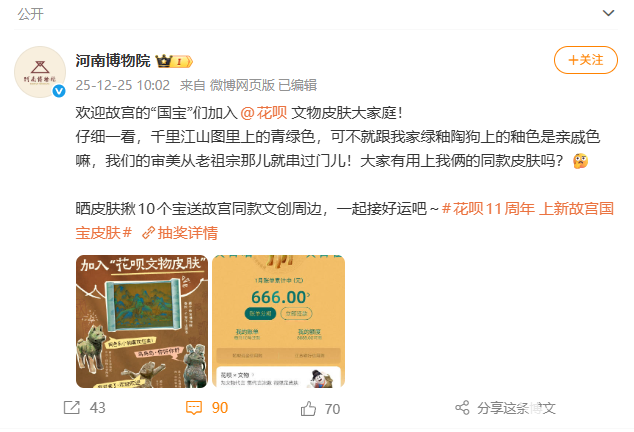Open the 花呗文物皮肤 poster thumbnail
Screen dimensions: 634x432
(142, 321)
